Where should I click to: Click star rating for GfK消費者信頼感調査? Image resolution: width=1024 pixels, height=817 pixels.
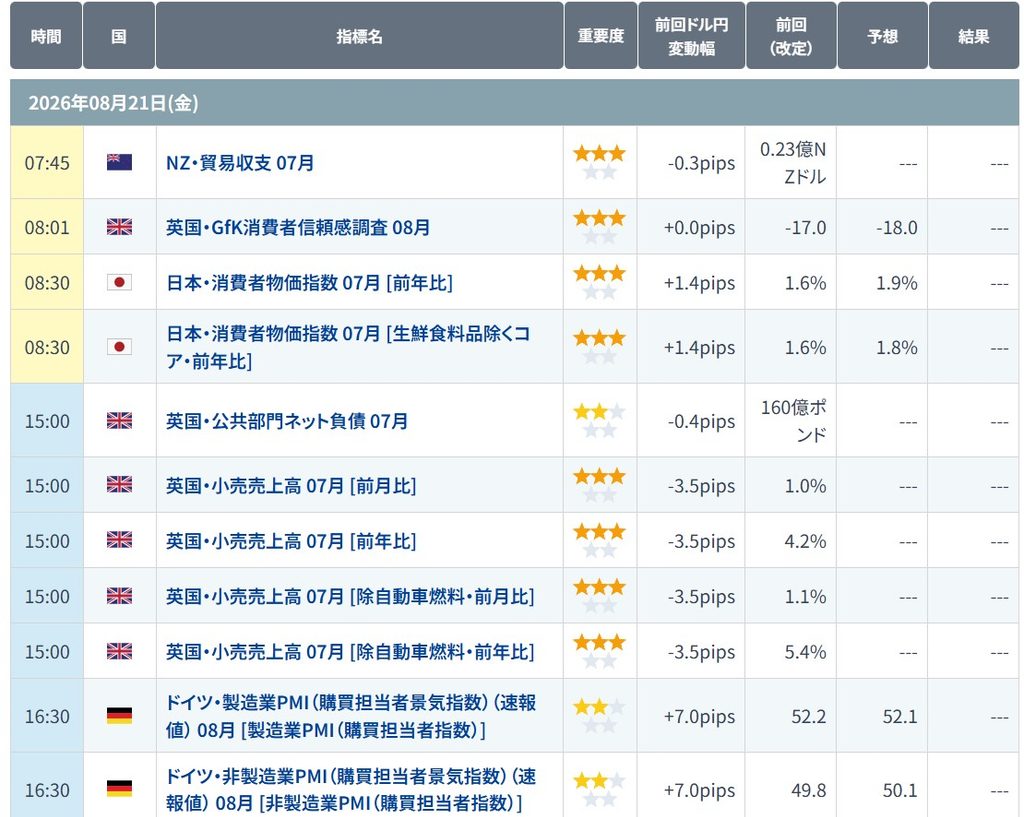600,227
